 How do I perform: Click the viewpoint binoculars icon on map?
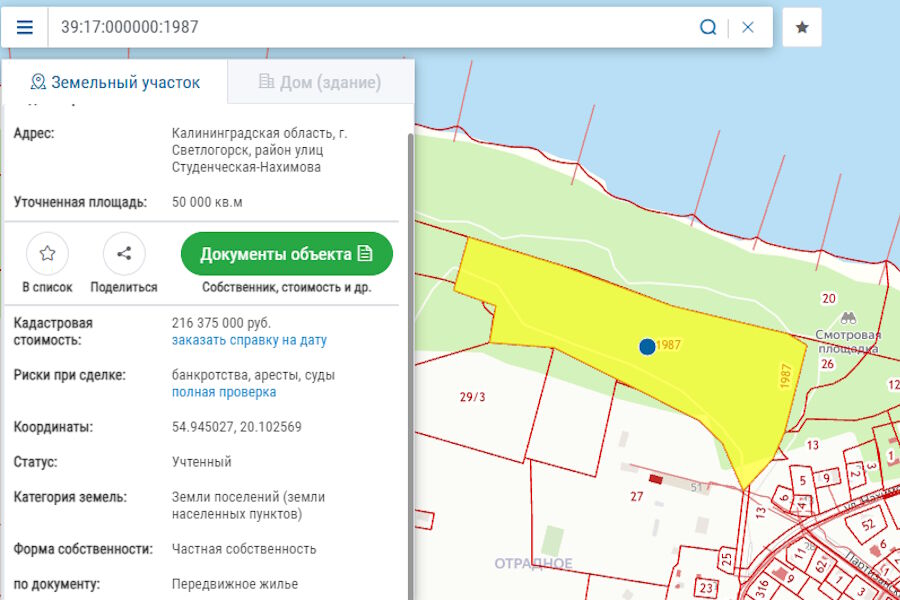[849, 315]
